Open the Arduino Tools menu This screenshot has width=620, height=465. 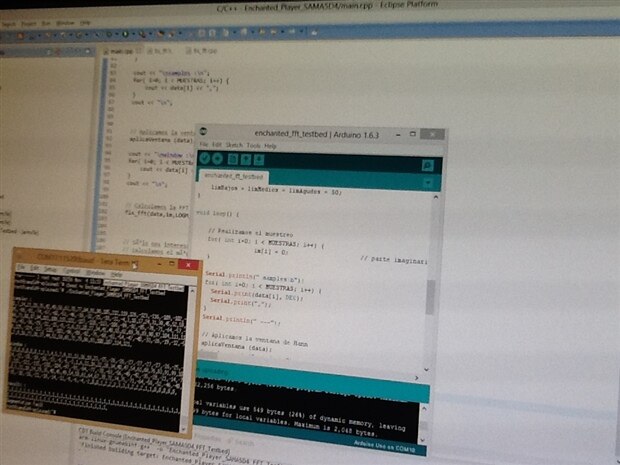[253, 146]
